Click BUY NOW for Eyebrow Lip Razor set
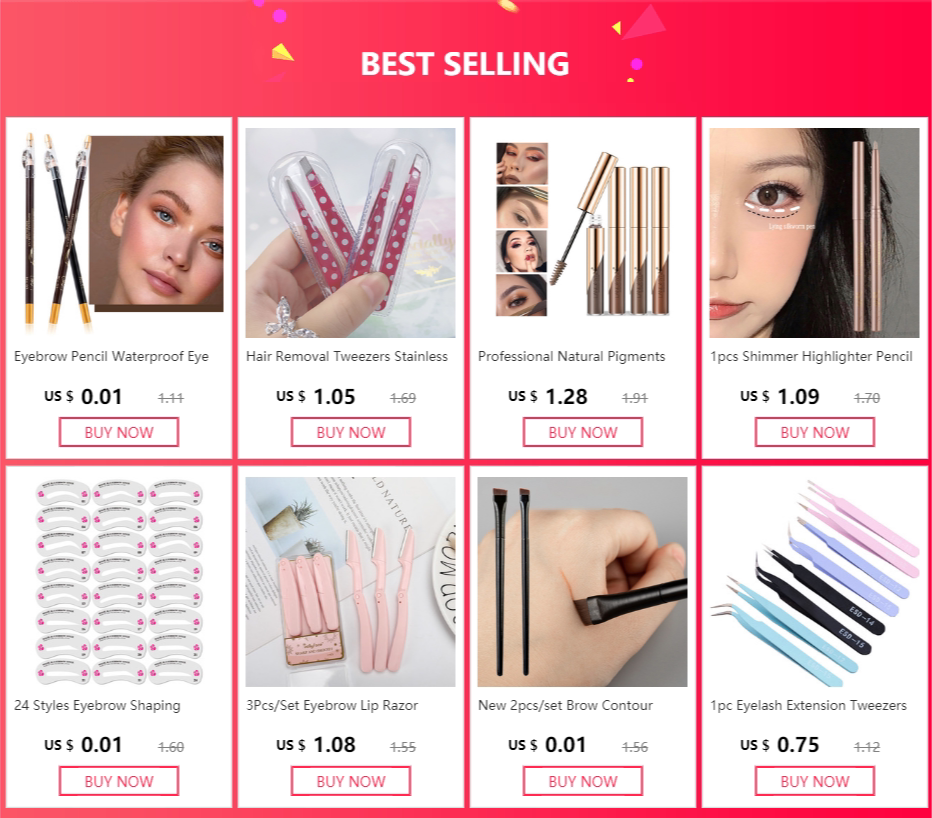The height and width of the screenshot is (818, 932). click(351, 781)
